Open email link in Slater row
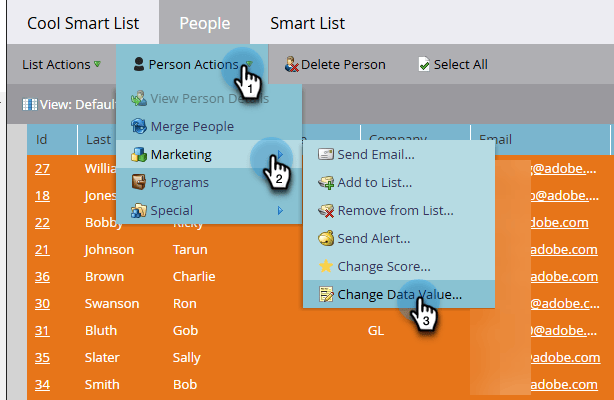 pos(565,358)
